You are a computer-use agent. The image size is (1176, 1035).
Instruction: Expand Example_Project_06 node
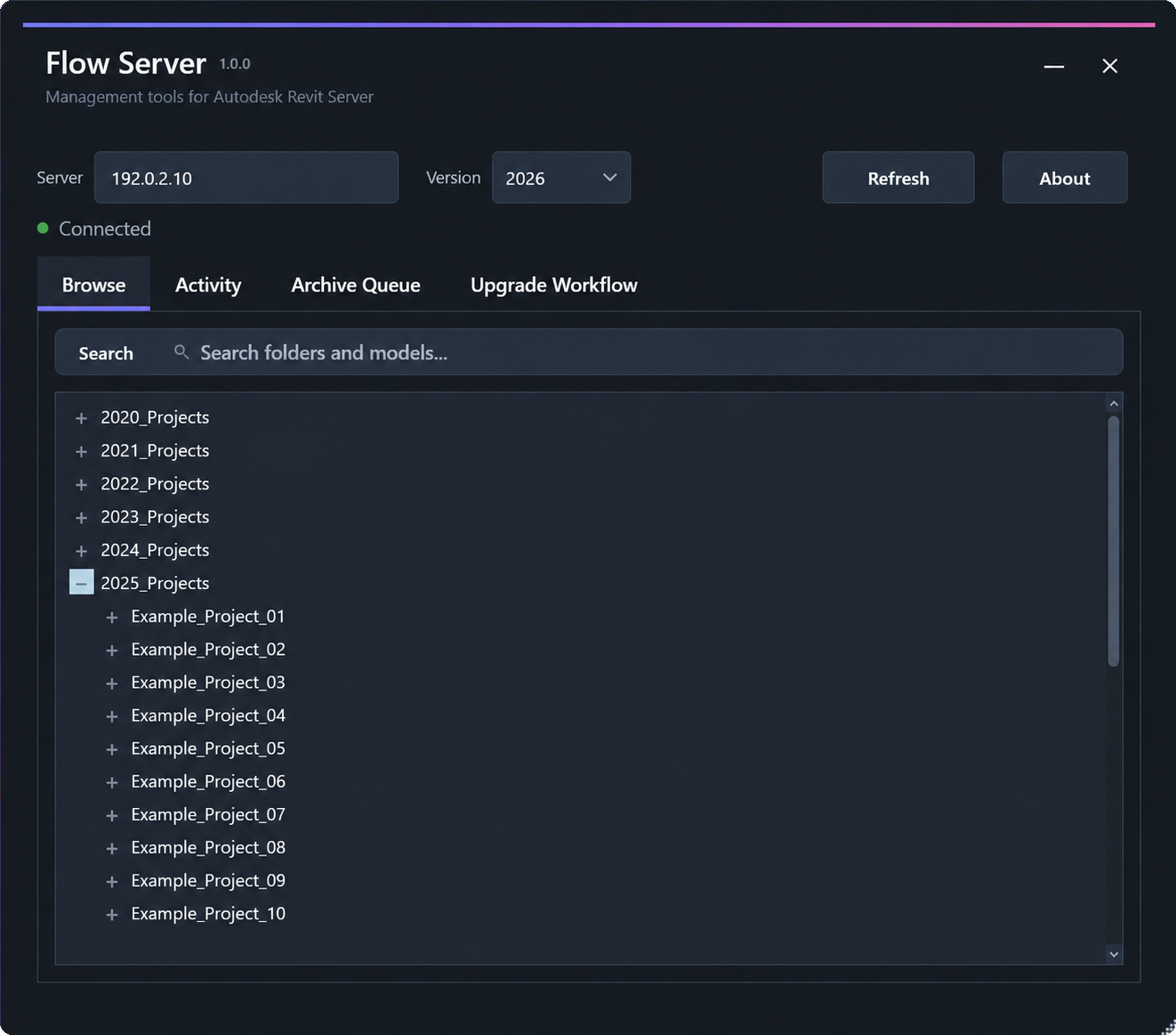(112, 782)
